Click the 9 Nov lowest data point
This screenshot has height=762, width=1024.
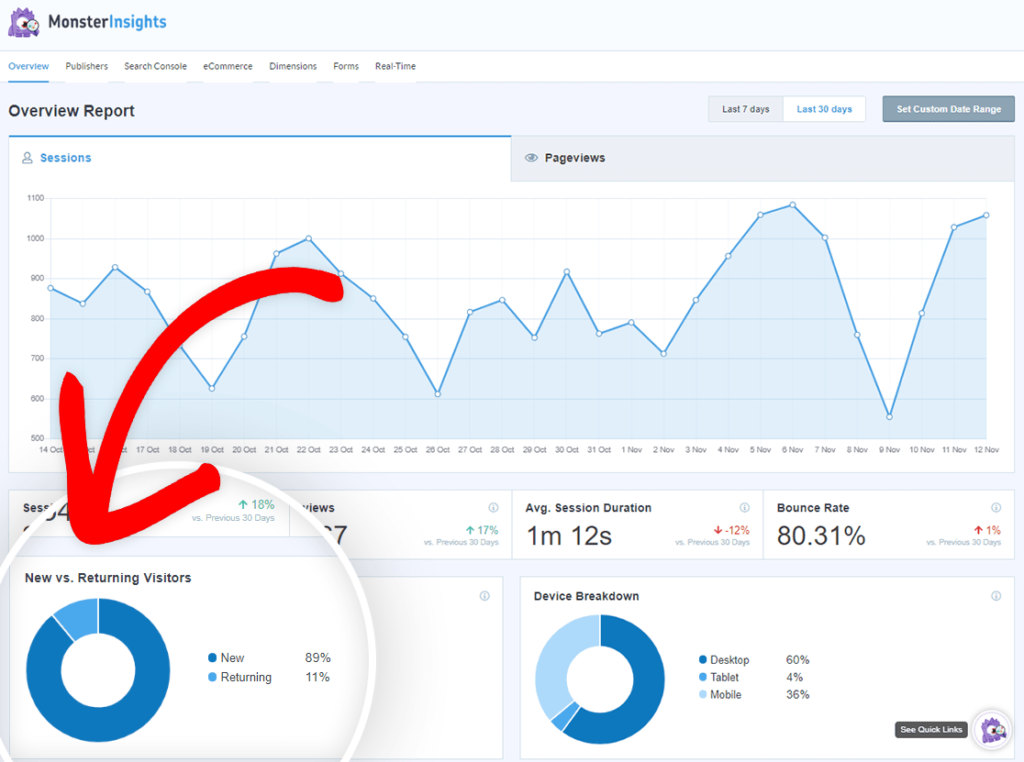coord(889,417)
